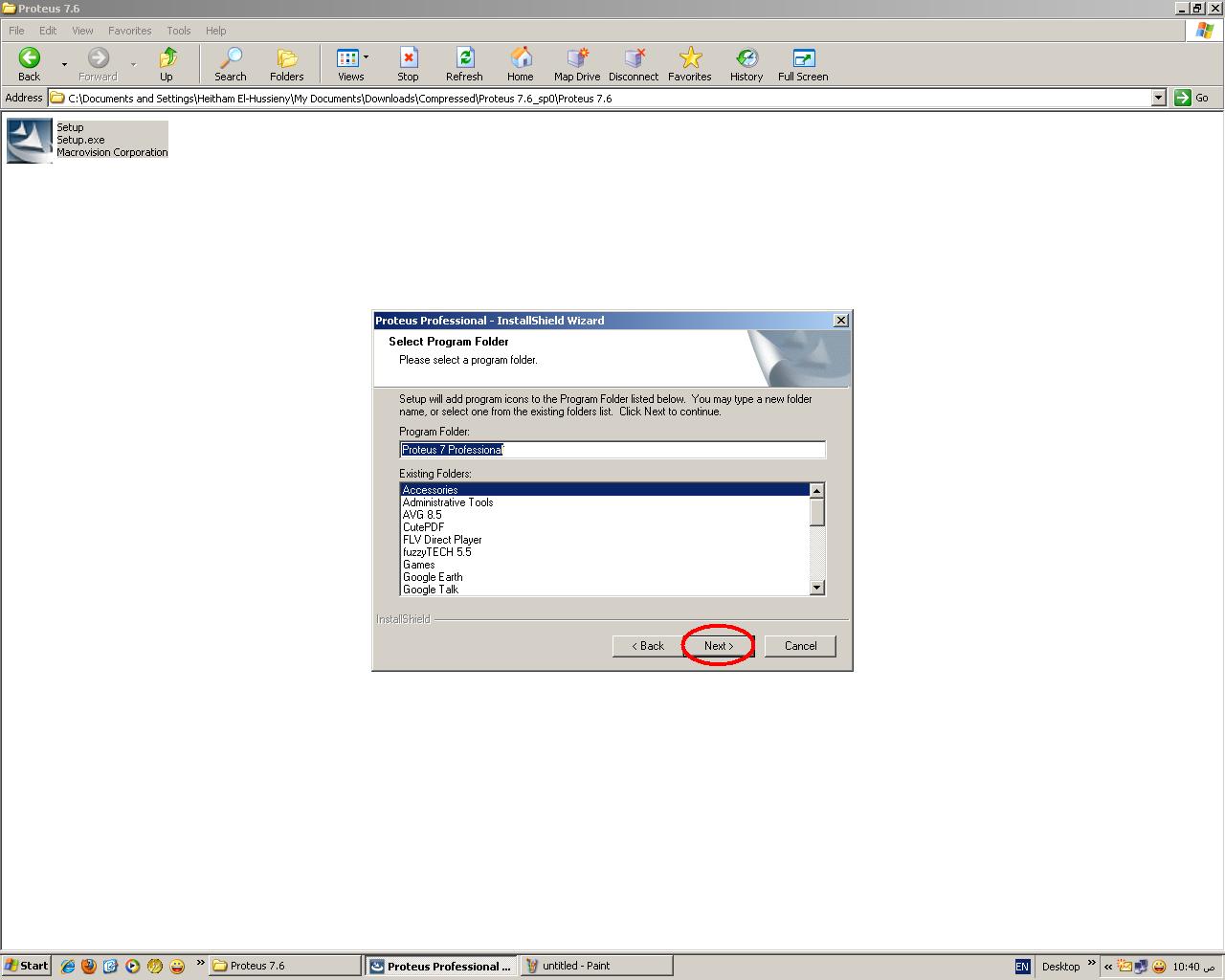Switch to Proteus 7.6 taskbar button
Image resolution: width=1225 pixels, height=980 pixels.
(x=285, y=966)
